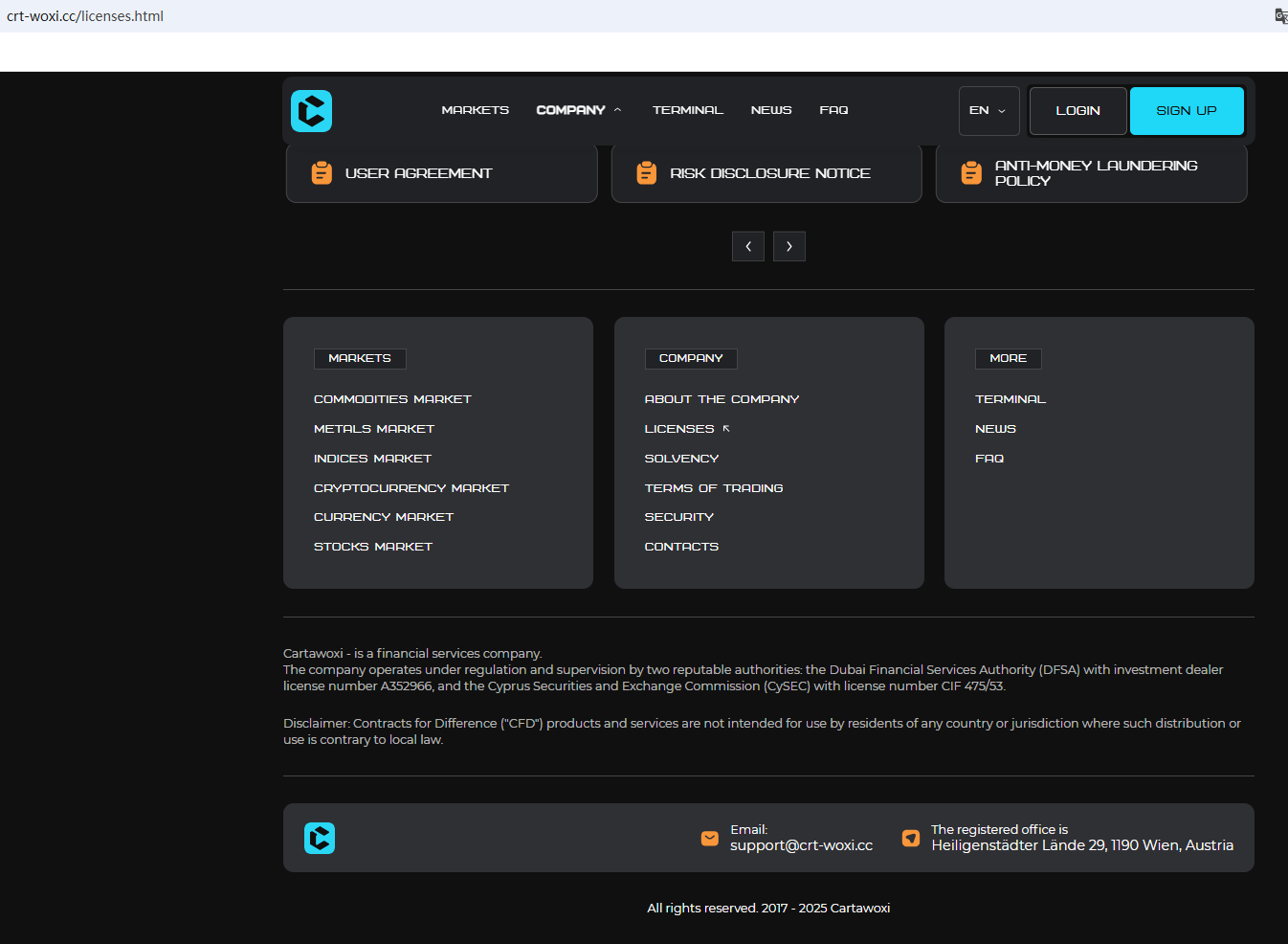This screenshot has height=944, width=1288.
Task: Click the Cartawoxi logo in header
Action: (x=311, y=111)
